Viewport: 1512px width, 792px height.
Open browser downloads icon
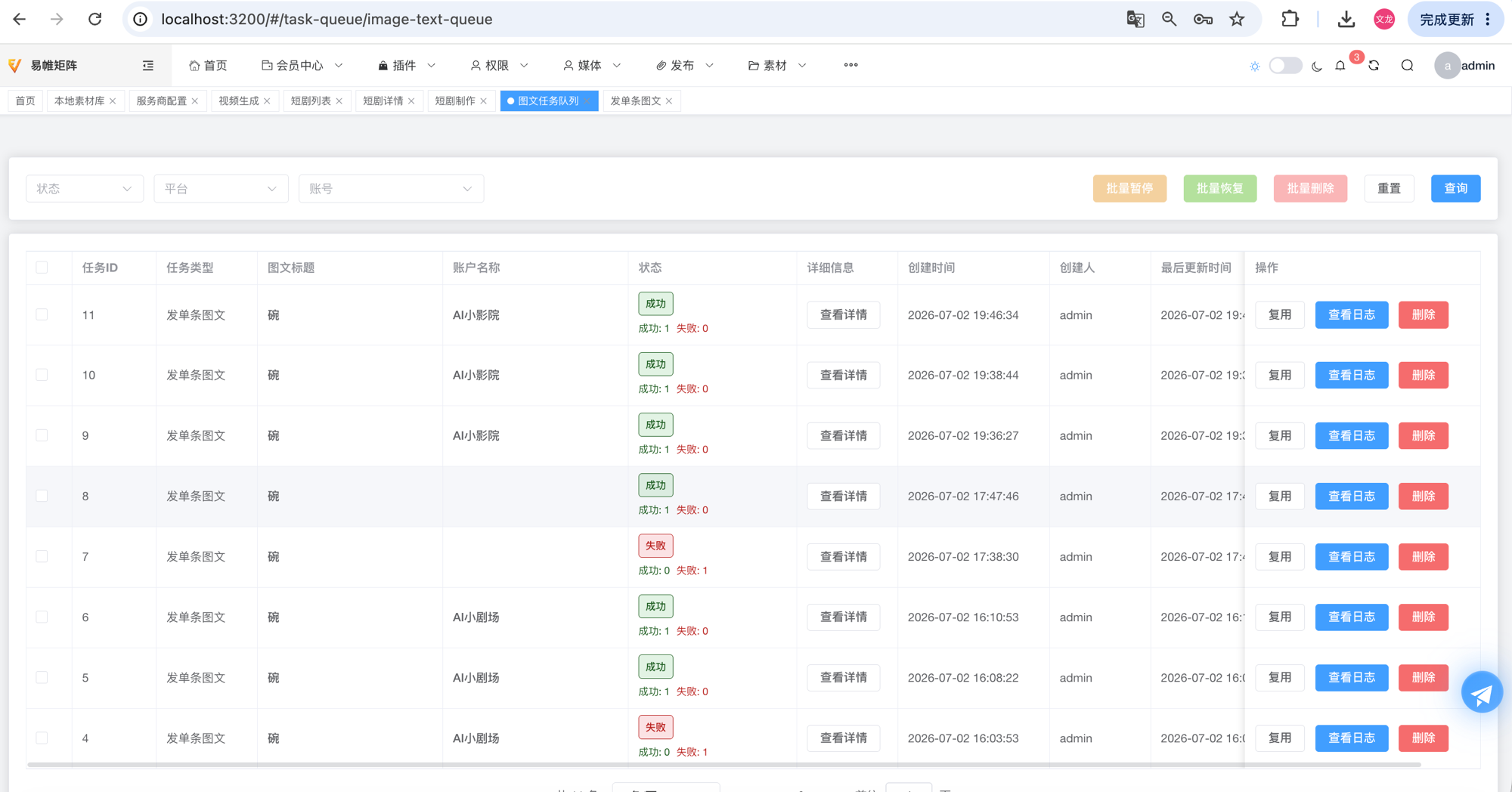[x=1346, y=19]
